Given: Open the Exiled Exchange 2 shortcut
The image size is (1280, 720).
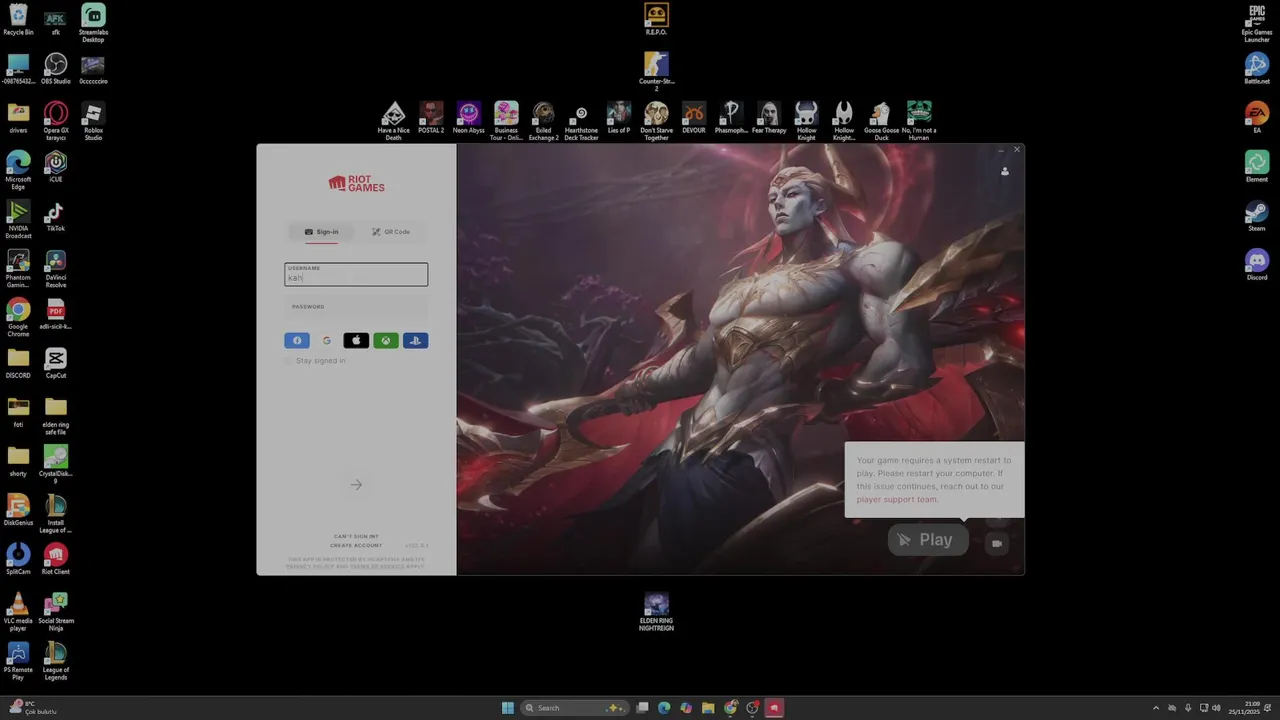Looking at the screenshot, I should coord(544,121).
